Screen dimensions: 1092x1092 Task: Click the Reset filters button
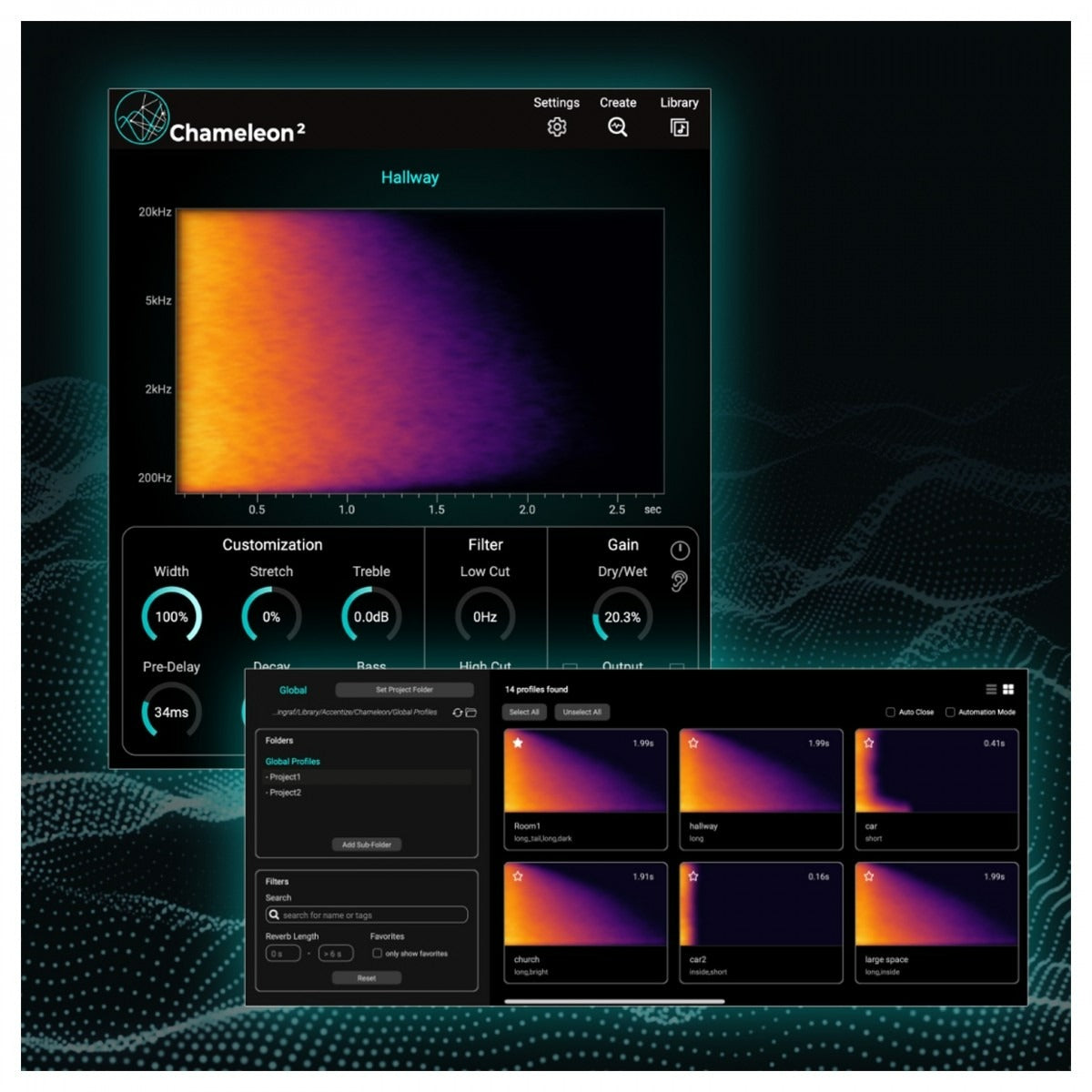click(367, 978)
